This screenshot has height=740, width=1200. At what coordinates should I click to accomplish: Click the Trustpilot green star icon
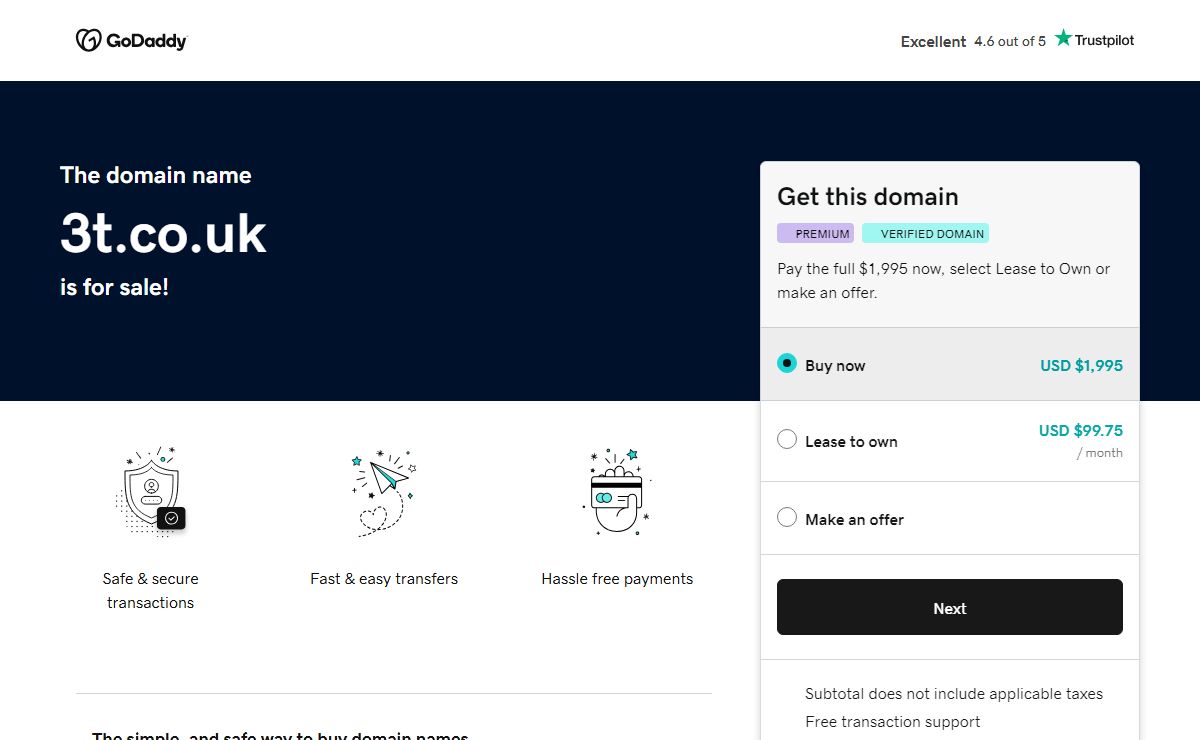[x=1063, y=38]
